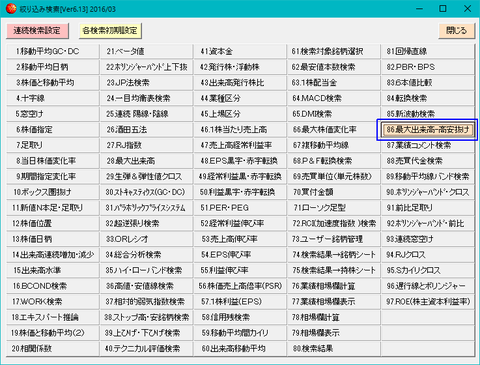Open 58 信用残検索
Image resolution: width=480 pixels, height=365 pixels.
coord(240,318)
